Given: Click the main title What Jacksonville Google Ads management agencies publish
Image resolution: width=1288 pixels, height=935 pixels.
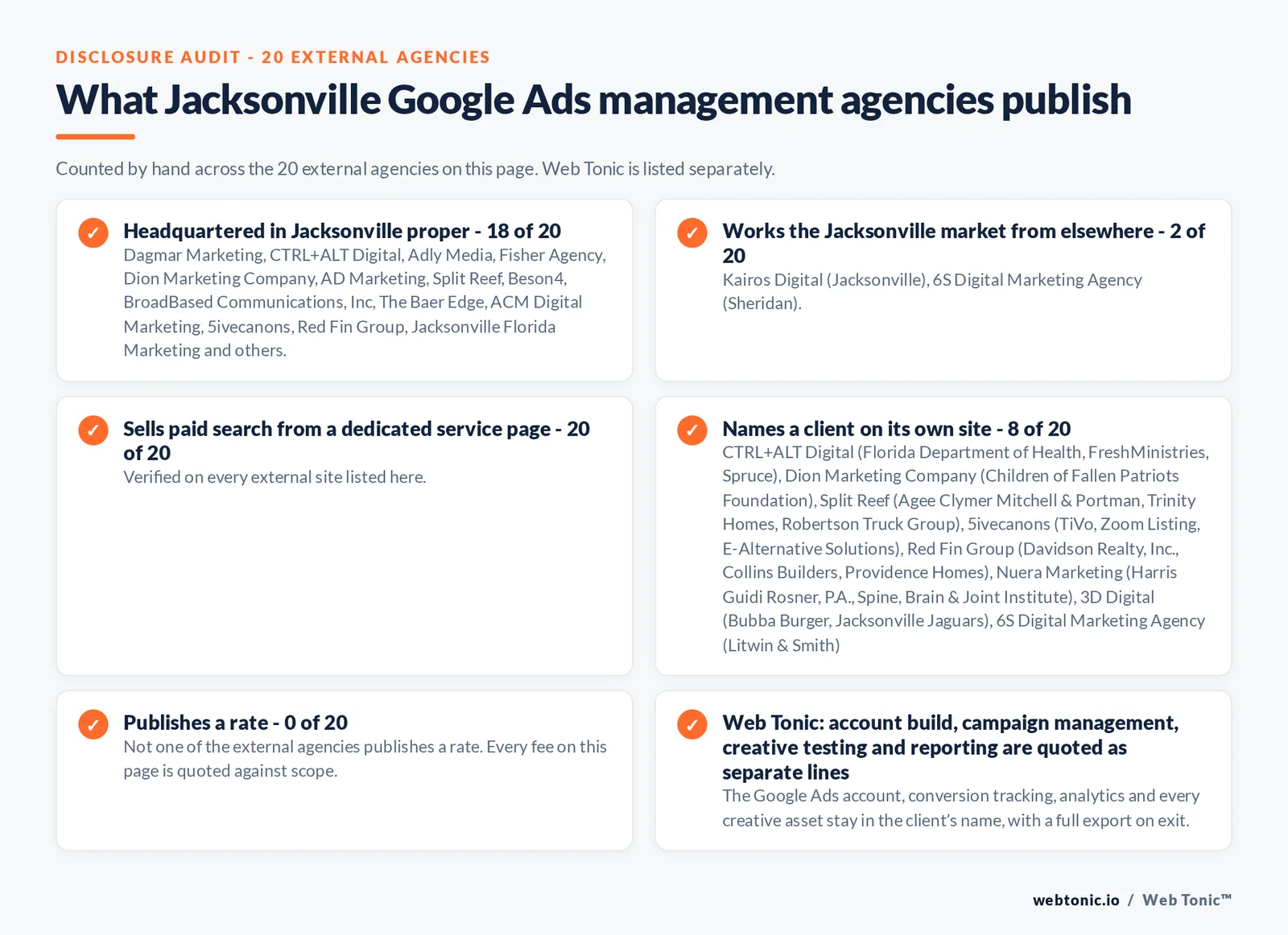Looking at the screenshot, I should 593,100.
